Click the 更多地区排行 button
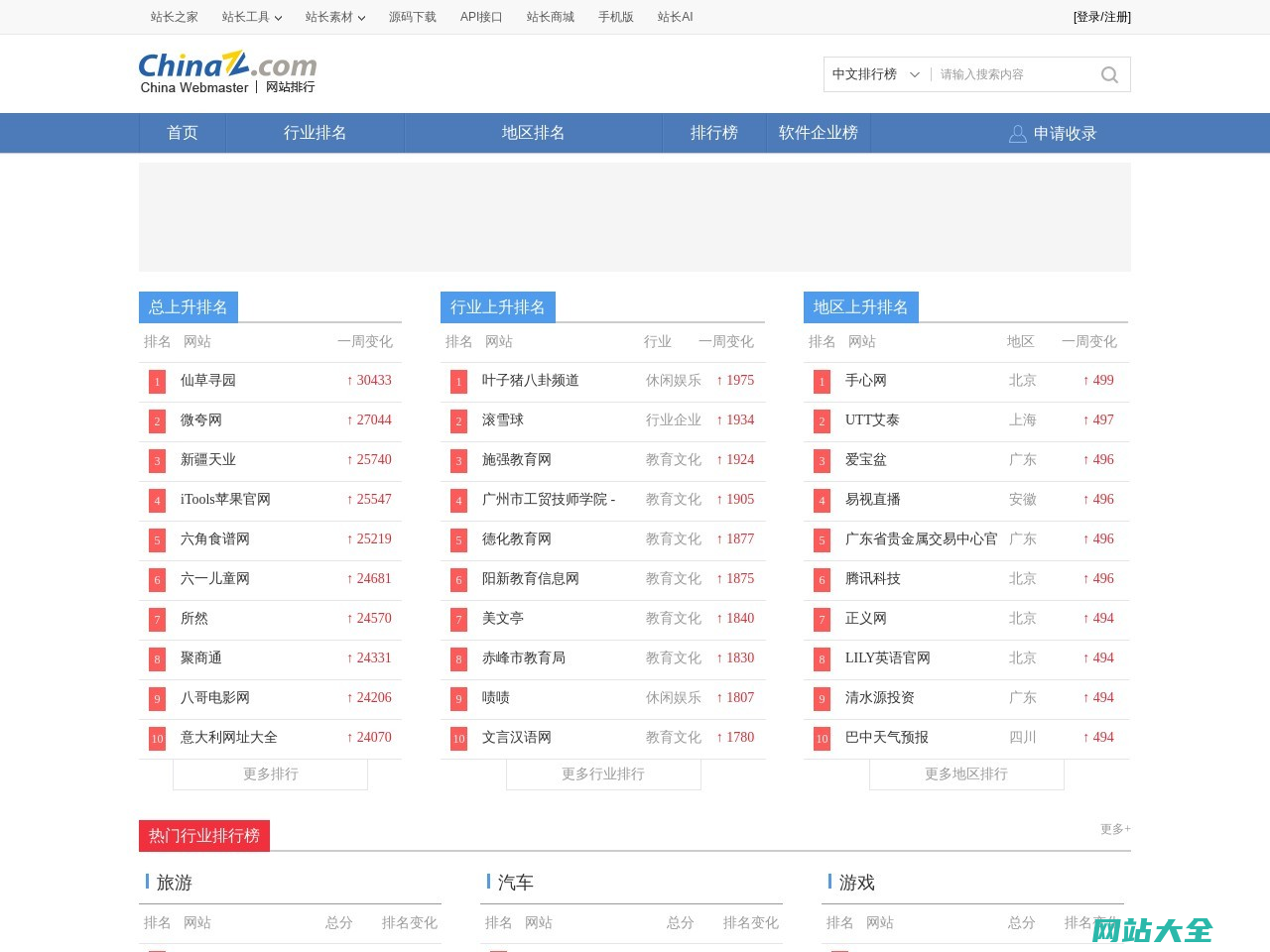1270x952 pixels. tap(966, 774)
